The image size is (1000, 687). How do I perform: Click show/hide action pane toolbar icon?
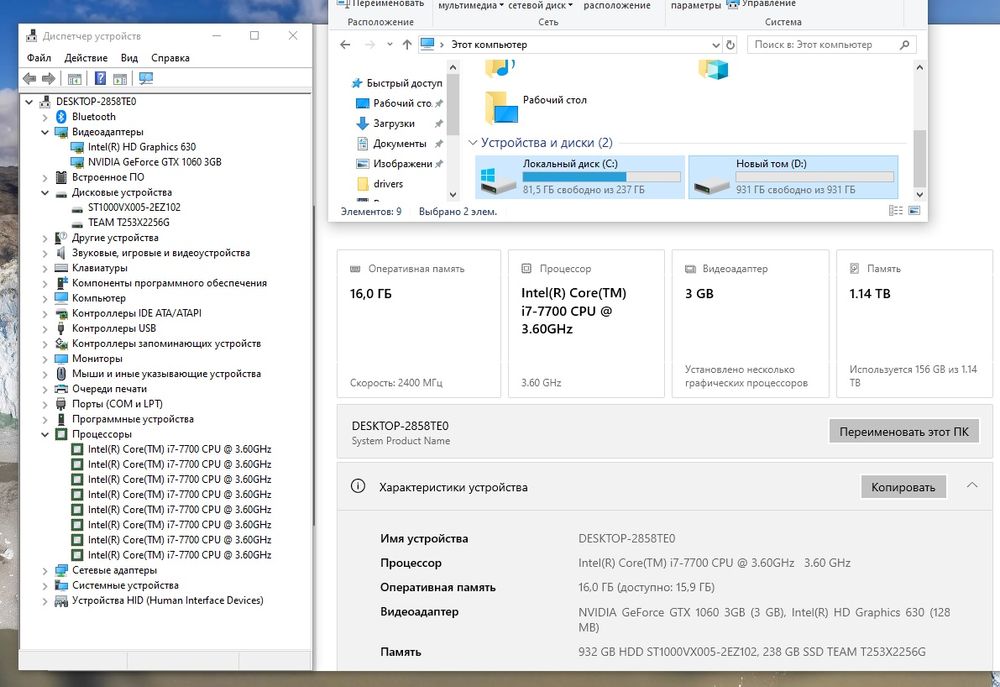pos(120,78)
